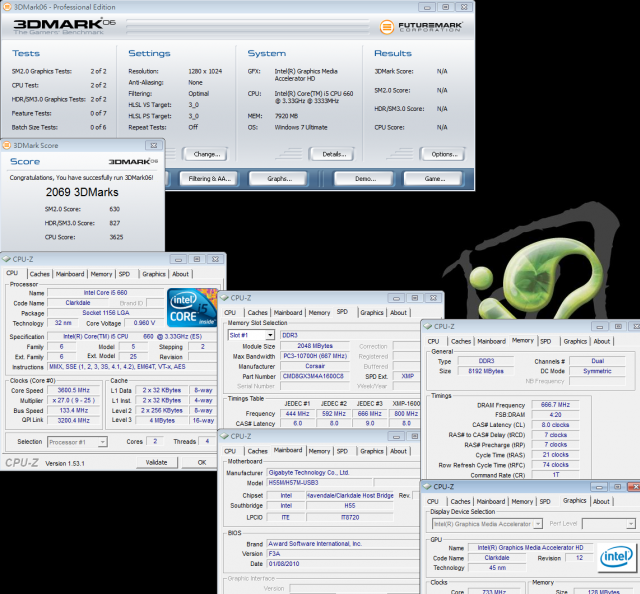Screen dimensions: 640x594
Task: Click the CPU-Z title icon of the Graphics window
Action: tap(427, 487)
